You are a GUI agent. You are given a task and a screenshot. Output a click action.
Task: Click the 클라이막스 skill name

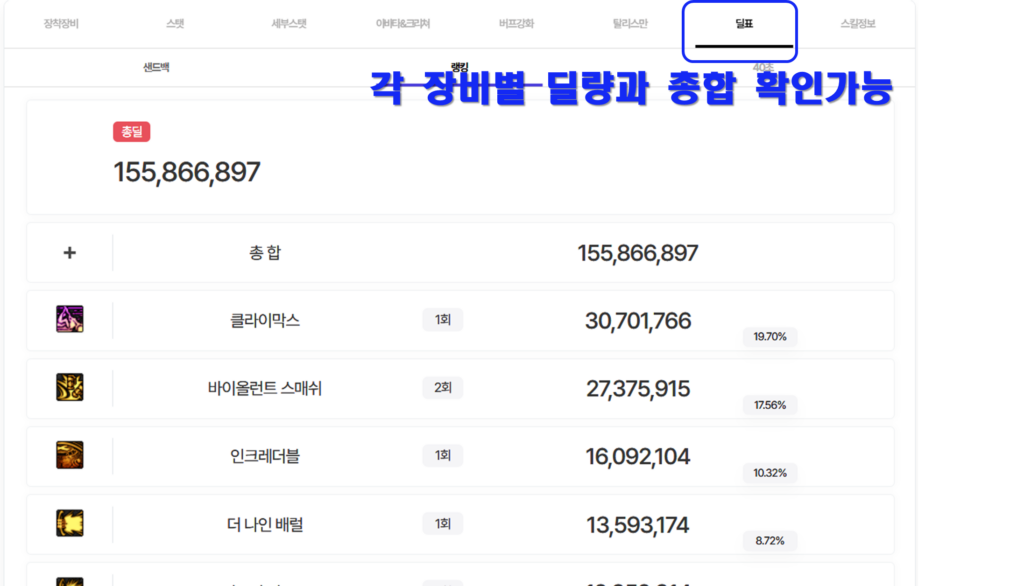[264, 321]
